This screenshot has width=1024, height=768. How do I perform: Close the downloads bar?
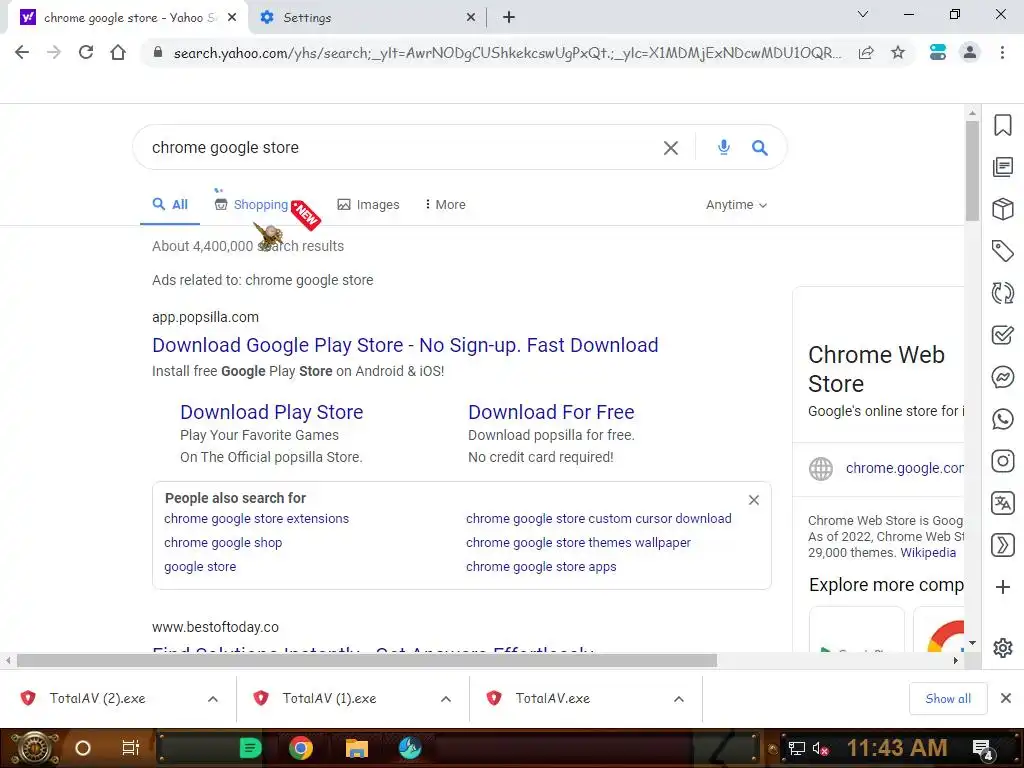[1006, 699]
